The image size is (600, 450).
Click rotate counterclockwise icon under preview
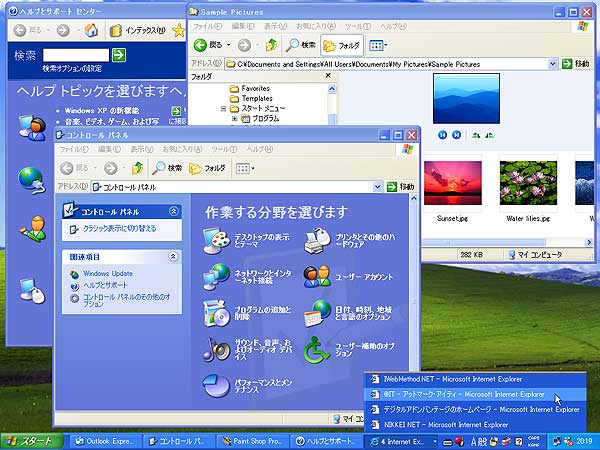pyautogui.click(x=489, y=135)
